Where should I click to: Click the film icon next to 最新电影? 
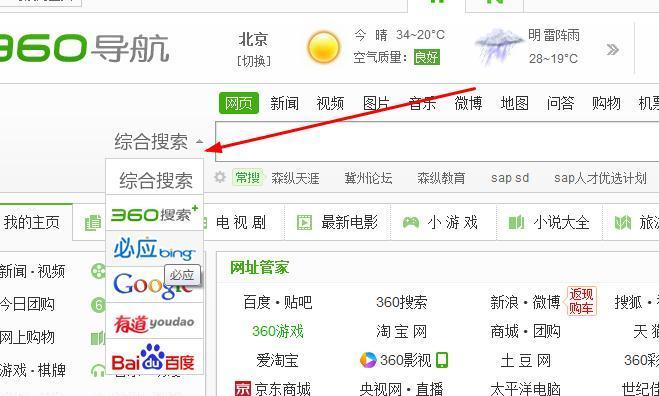[x=304, y=222]
